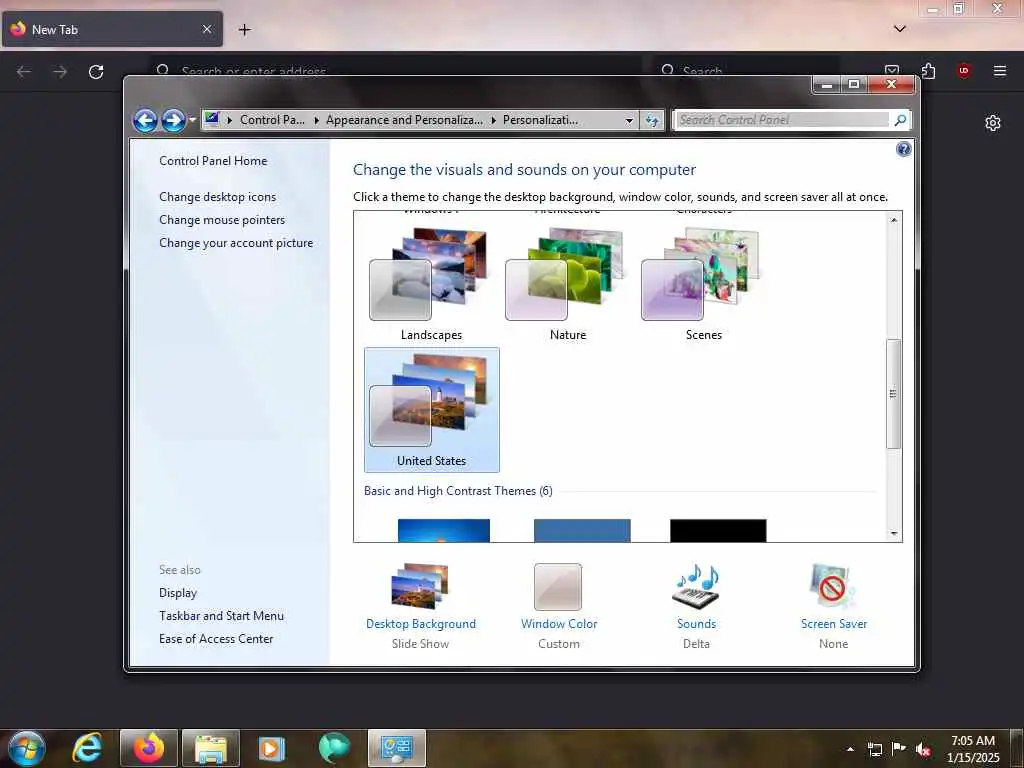Apply the Nature theme

[568, 284]
